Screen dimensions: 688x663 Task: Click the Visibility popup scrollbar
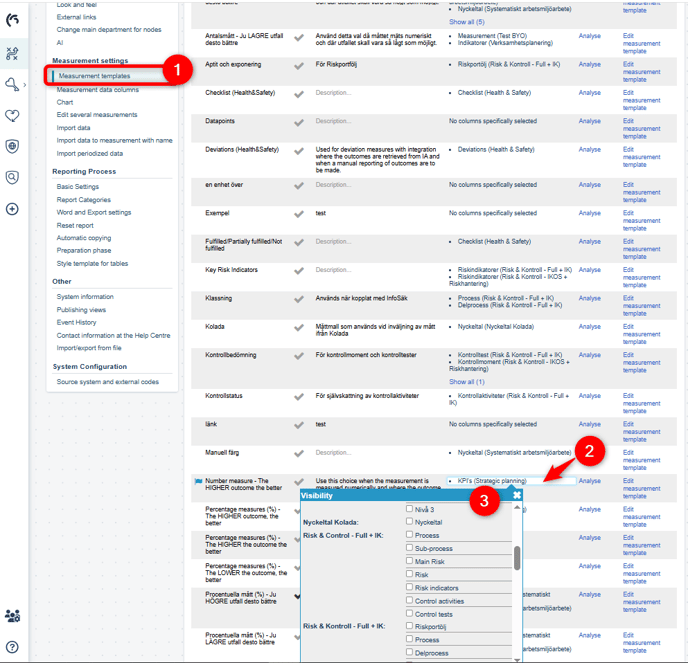[517, 558]
